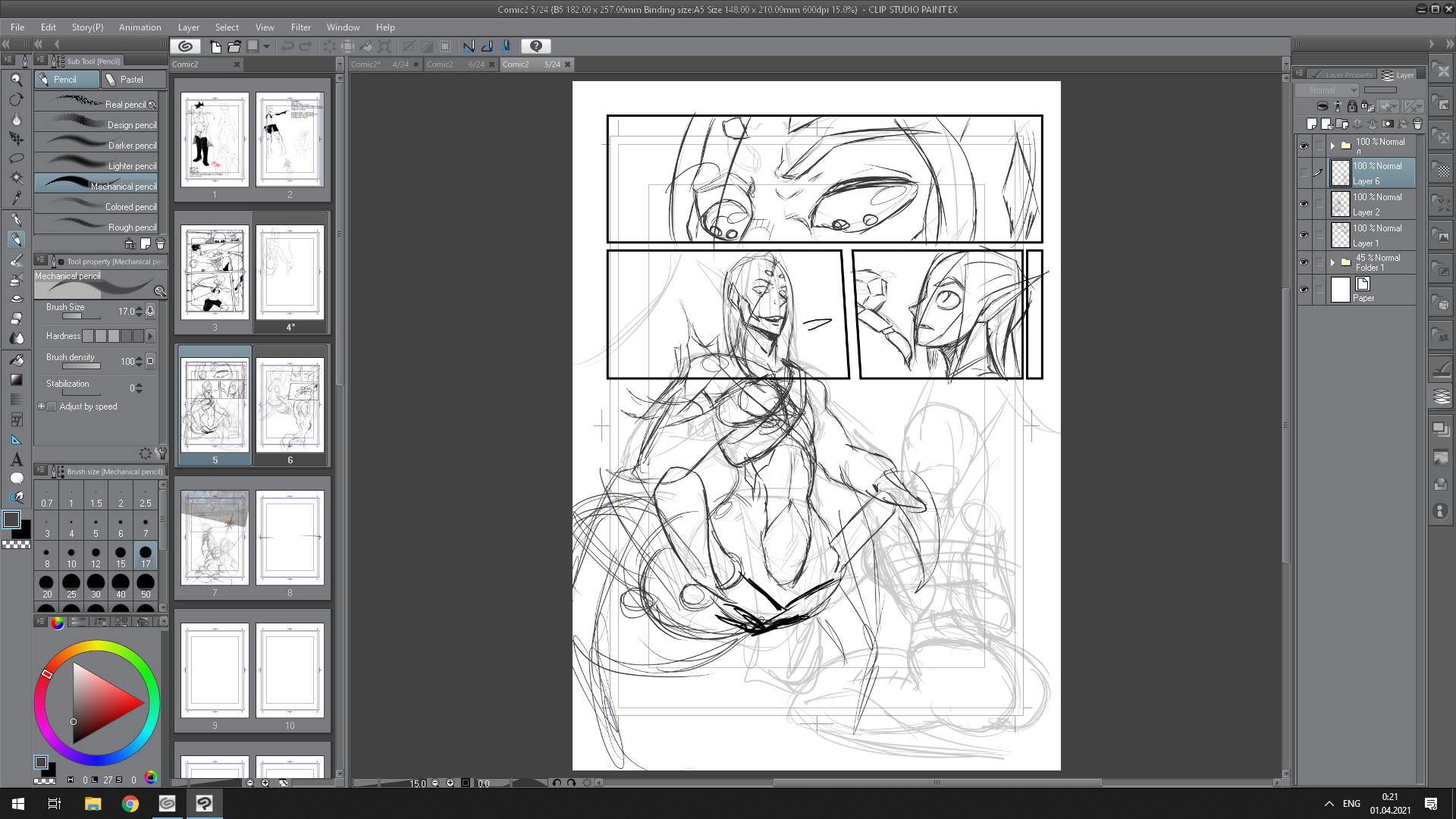Toggle visibility of the Paper layer

1304,290
